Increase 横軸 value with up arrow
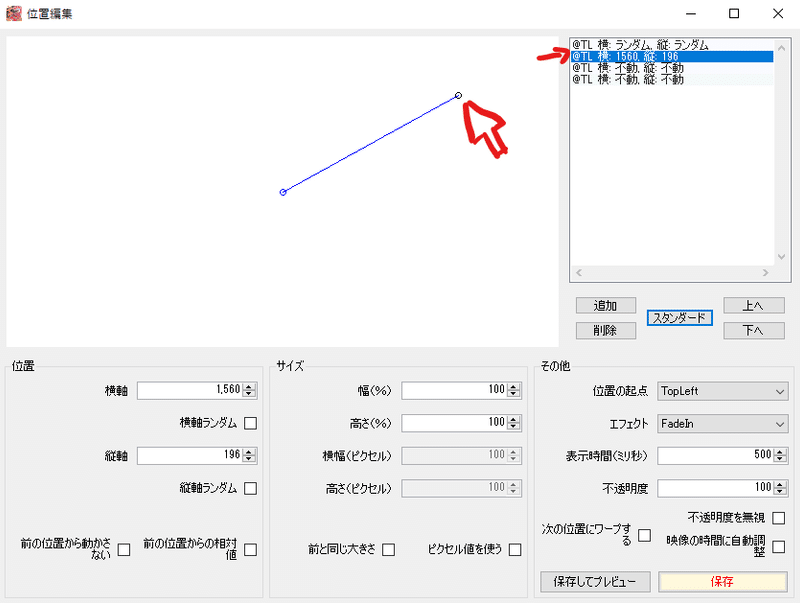Image resolution: width=800 pixels, height=603 pixels. point(249,387)
